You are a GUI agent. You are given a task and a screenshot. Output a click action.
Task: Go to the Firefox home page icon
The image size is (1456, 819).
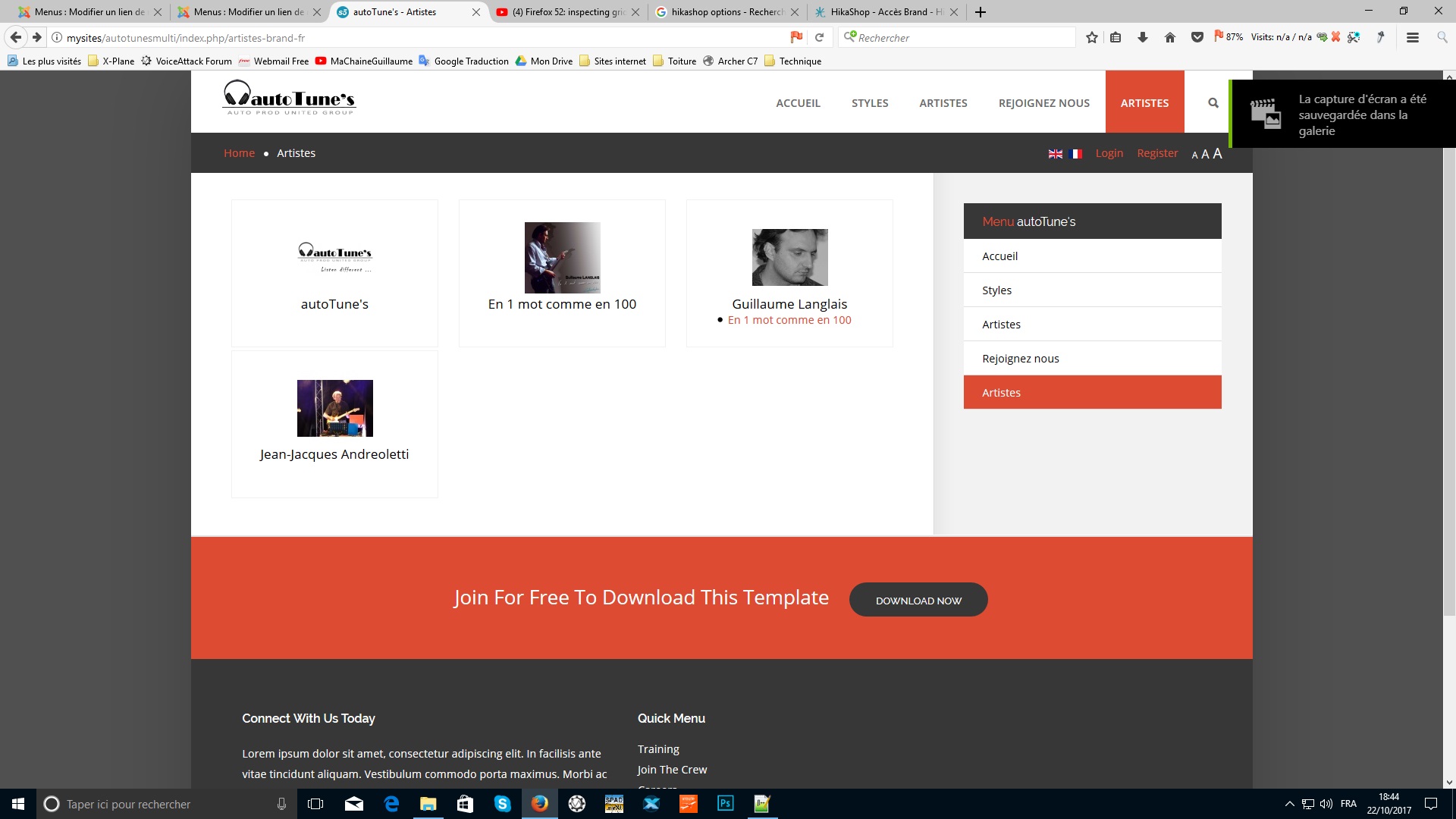point(1169,37)
